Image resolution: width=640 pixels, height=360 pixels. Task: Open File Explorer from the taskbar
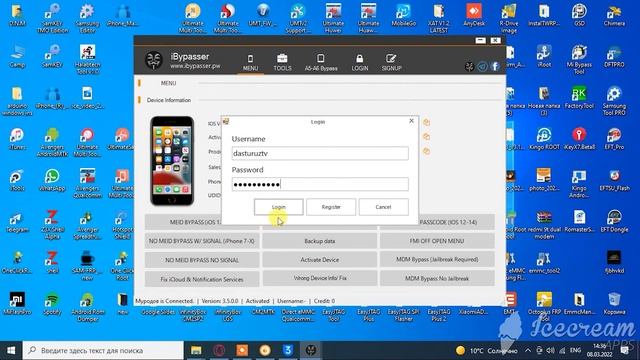196,350
